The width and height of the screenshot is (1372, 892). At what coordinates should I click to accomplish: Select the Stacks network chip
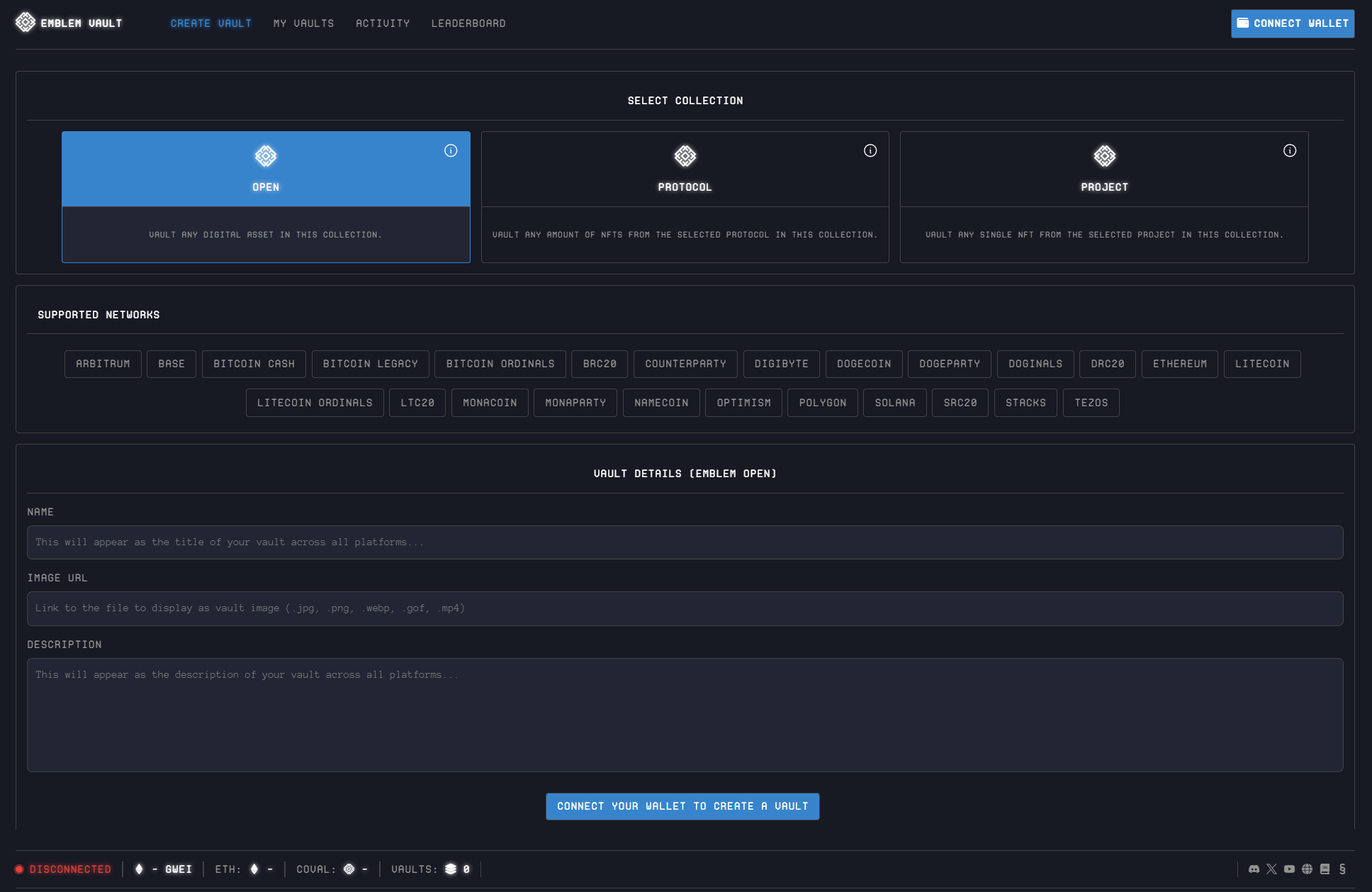[x=1025, y=403]
